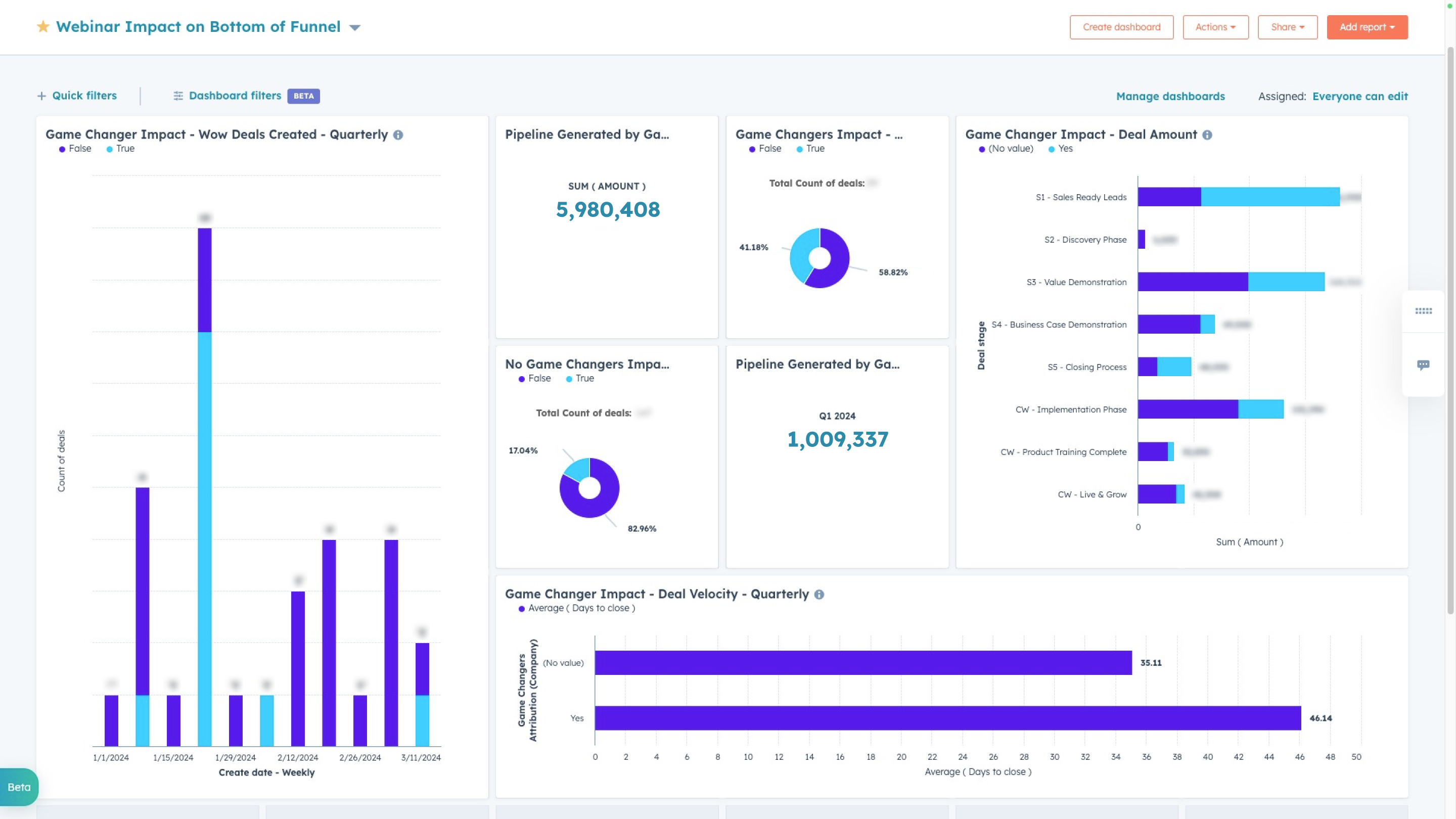Click Everyone can edit assignment link

coord(1360,96)
